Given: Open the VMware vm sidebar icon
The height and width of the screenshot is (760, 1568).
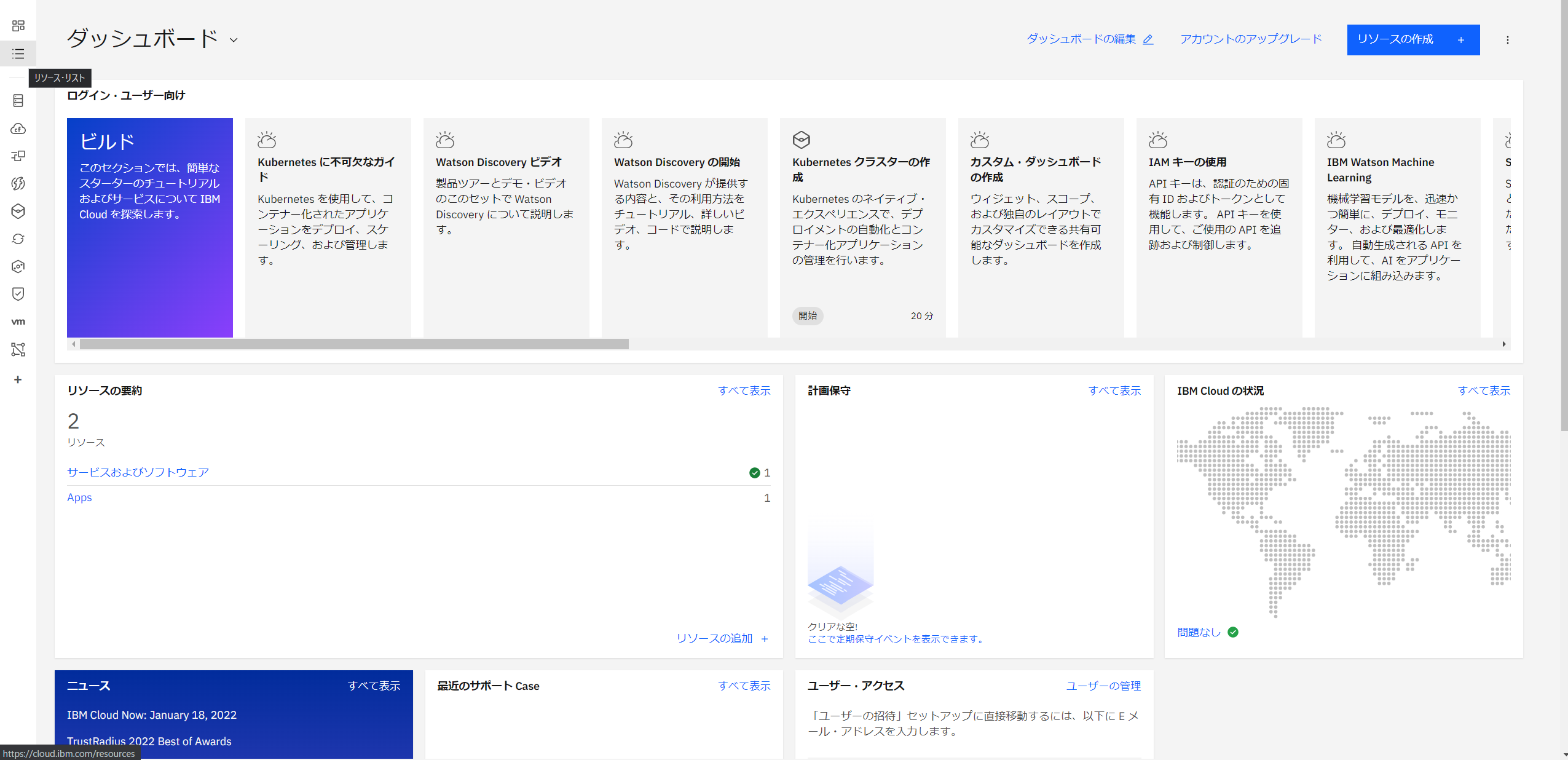Looking at the screenshot, I should [18, 322].
